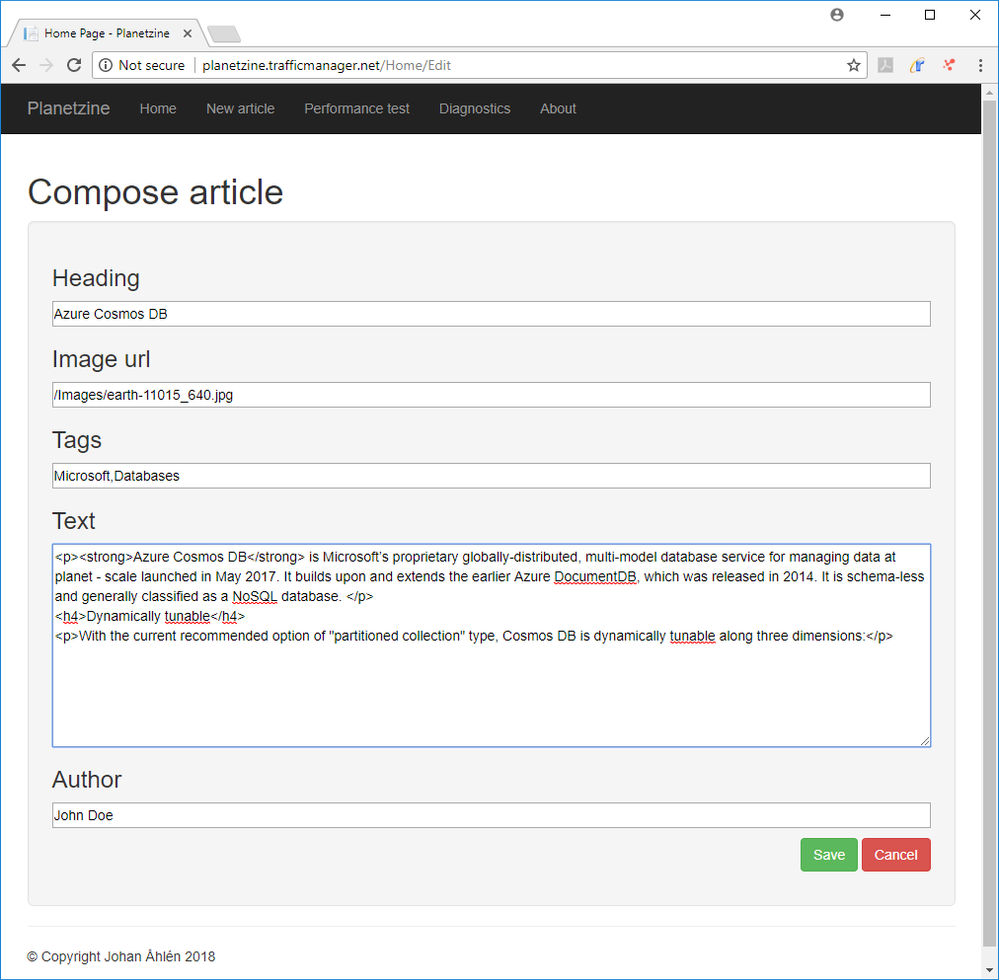The height and width of the screenshot is (980, 999).
Task: Click the Copyright Johan Åhlén 2018 footer text
Action: (121, 956)
